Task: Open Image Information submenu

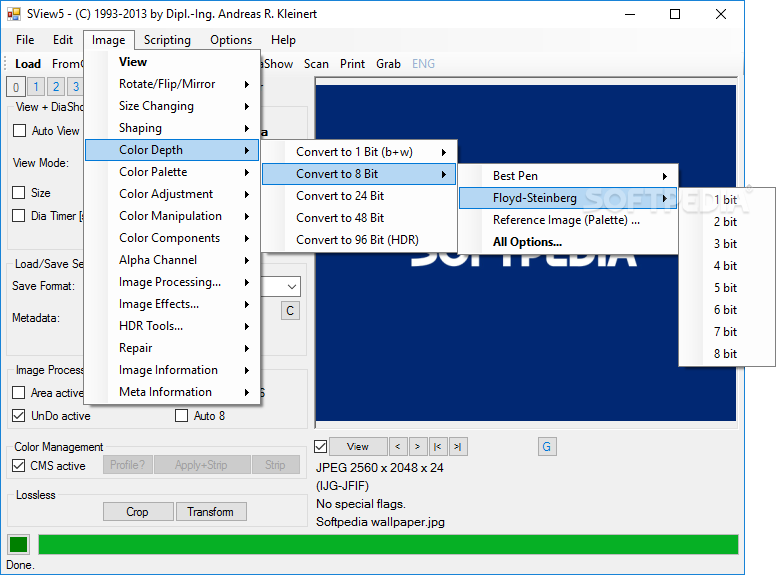Action: point(172,370)
